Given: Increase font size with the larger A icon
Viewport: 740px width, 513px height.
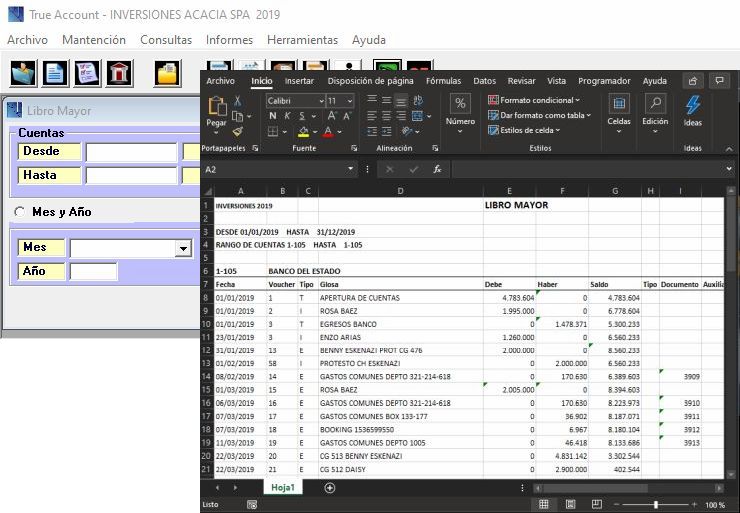Looking at the screenshot, I should [332, 116].
